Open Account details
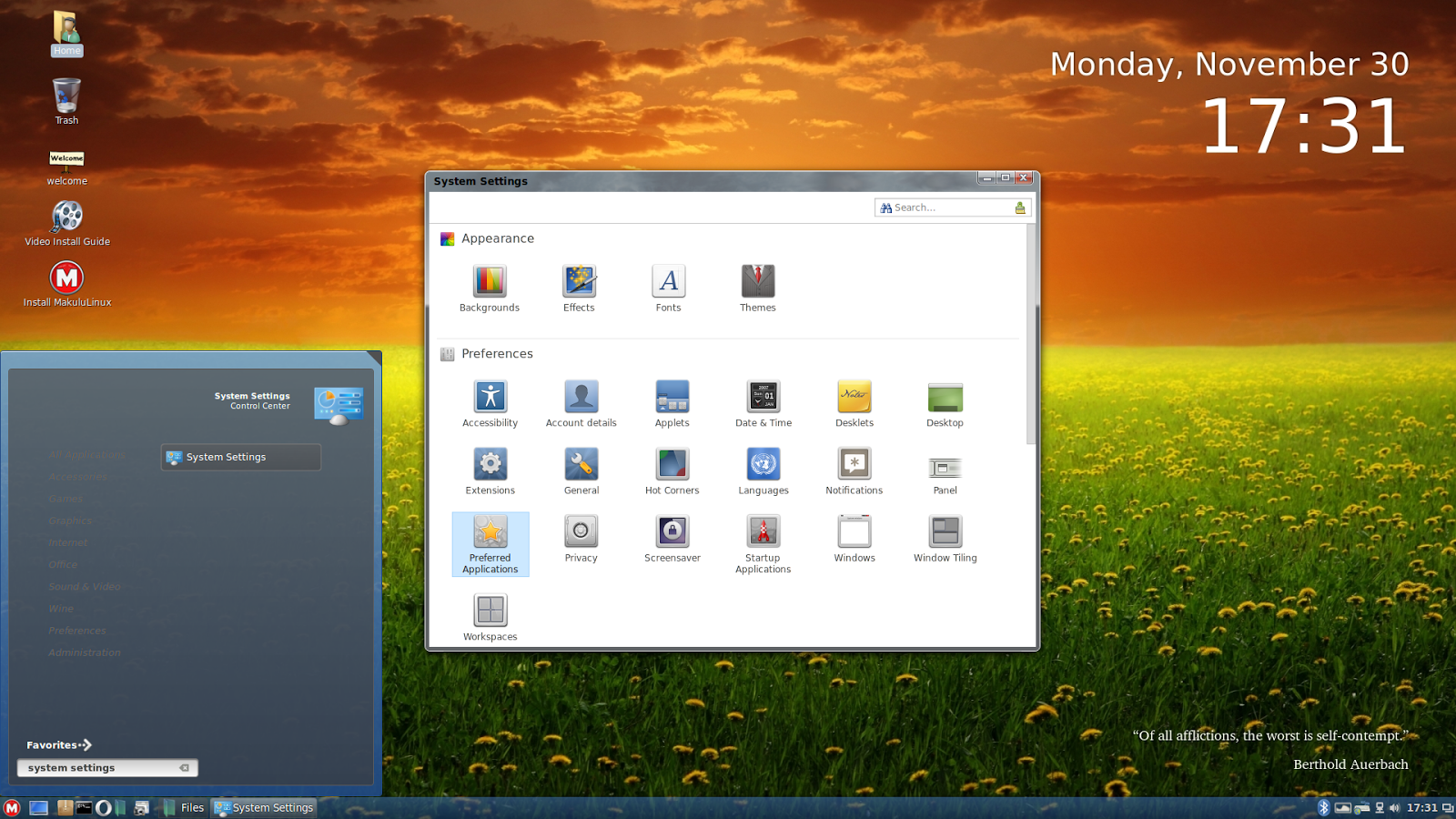 pos(581,404)
